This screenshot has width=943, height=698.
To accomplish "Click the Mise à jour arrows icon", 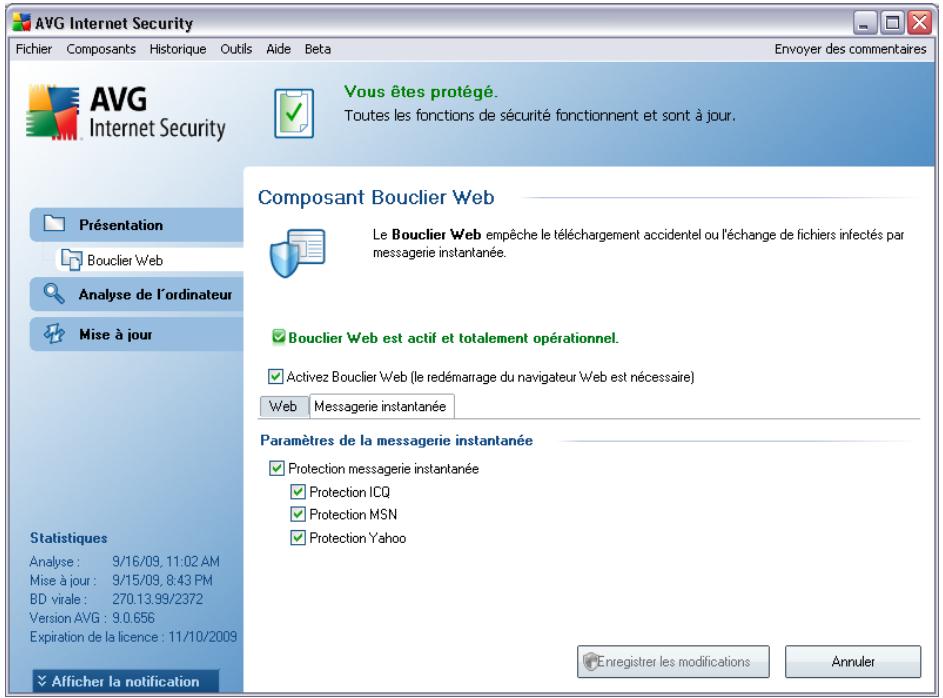I will coord(54,334).
